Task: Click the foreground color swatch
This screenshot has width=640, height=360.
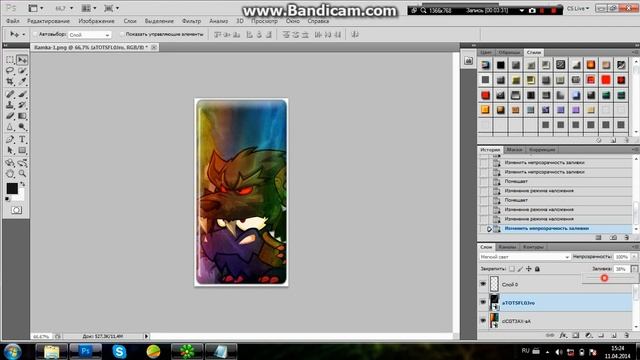Action: click(12, 188)
